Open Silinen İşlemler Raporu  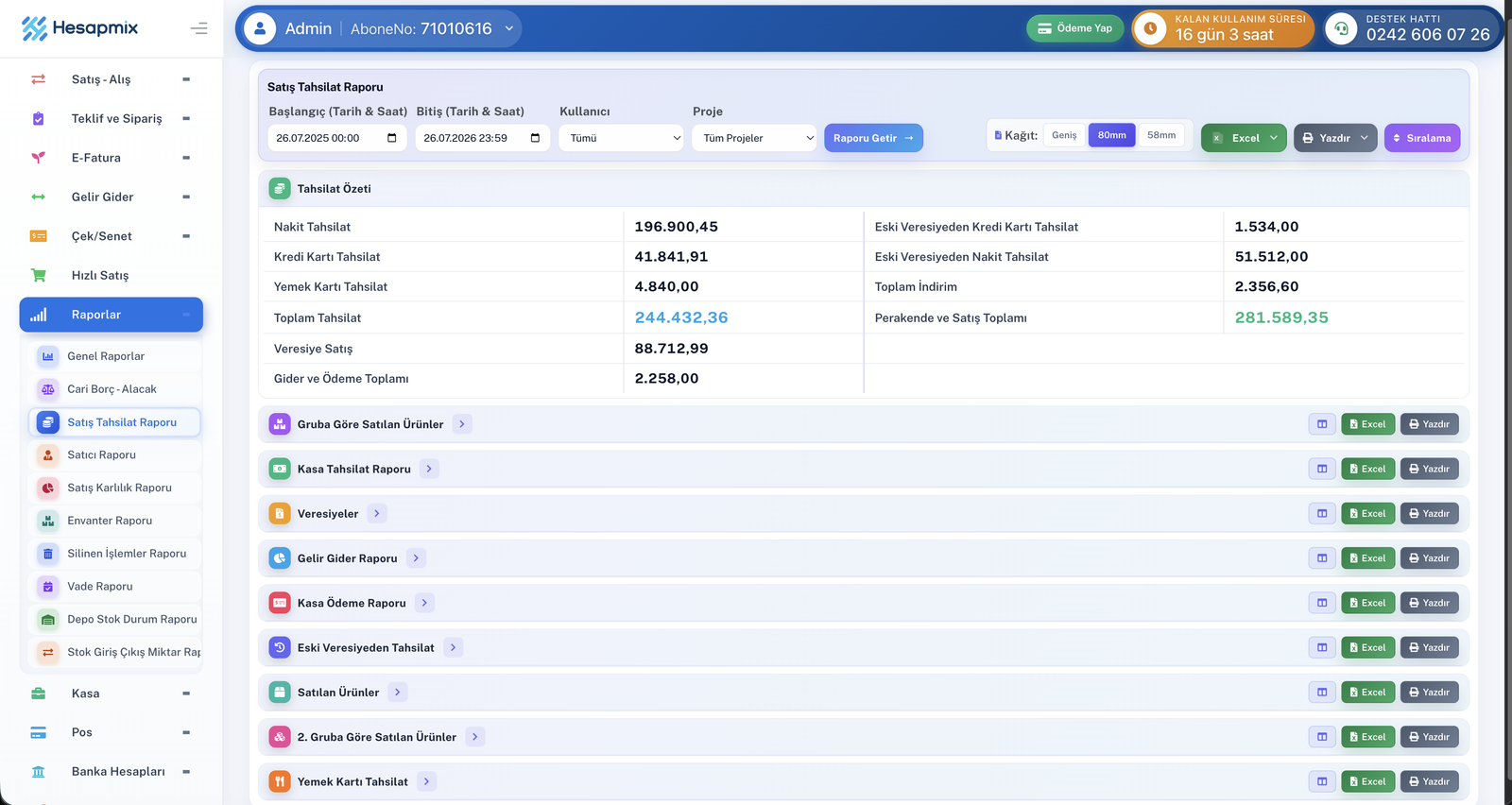tap(115, 554)
